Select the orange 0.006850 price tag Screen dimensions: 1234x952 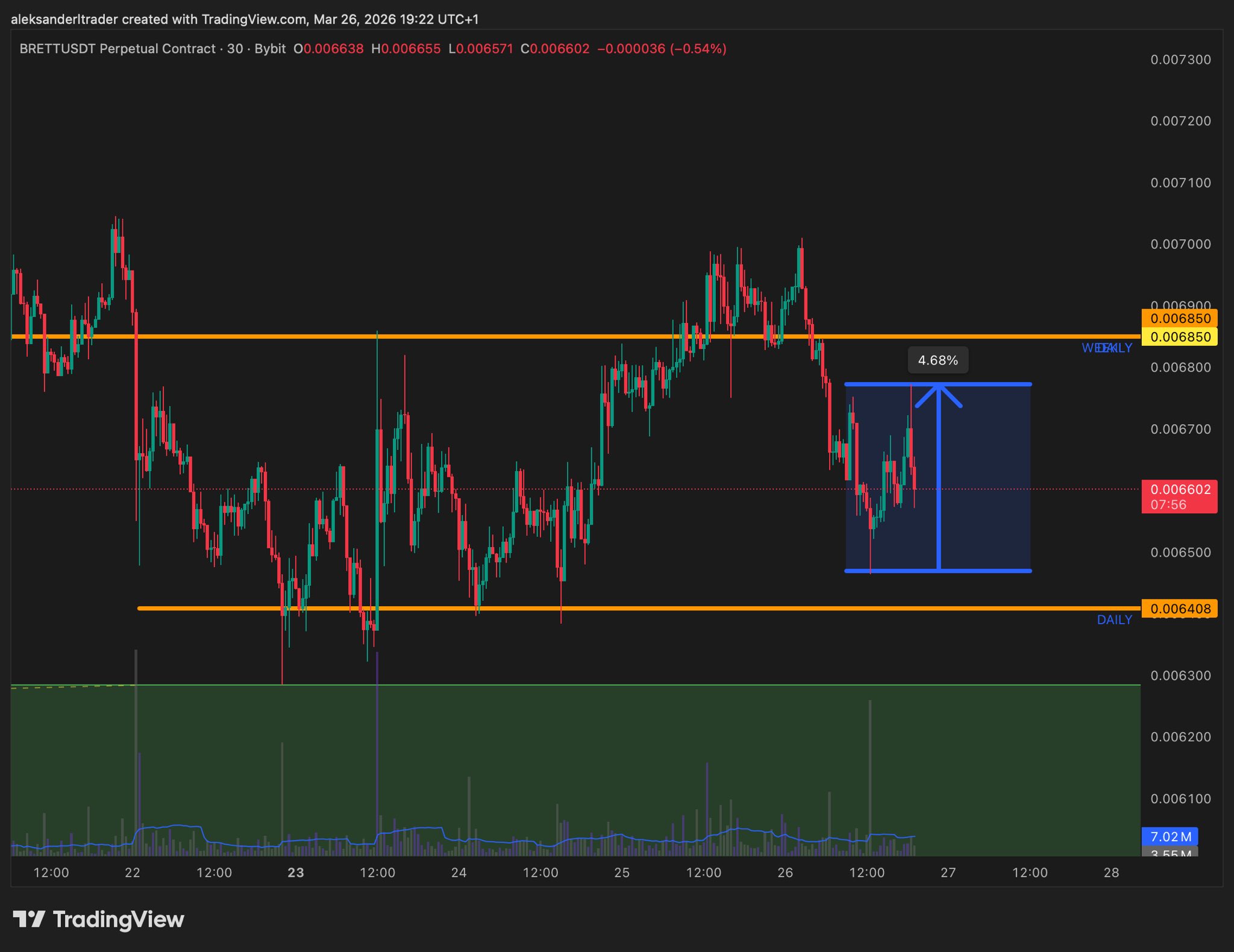pos(1179,318)
